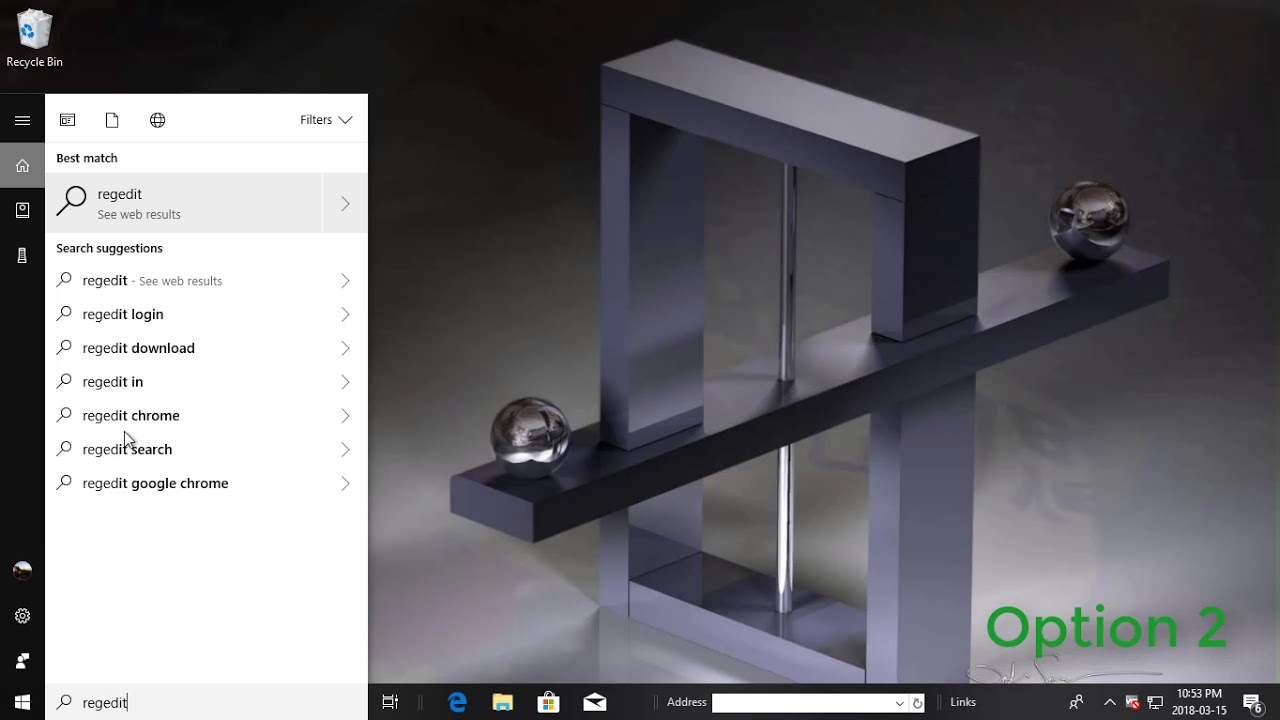Open the regedit best match result
The height and width of the screenshot is (720, 1280).
184,203
